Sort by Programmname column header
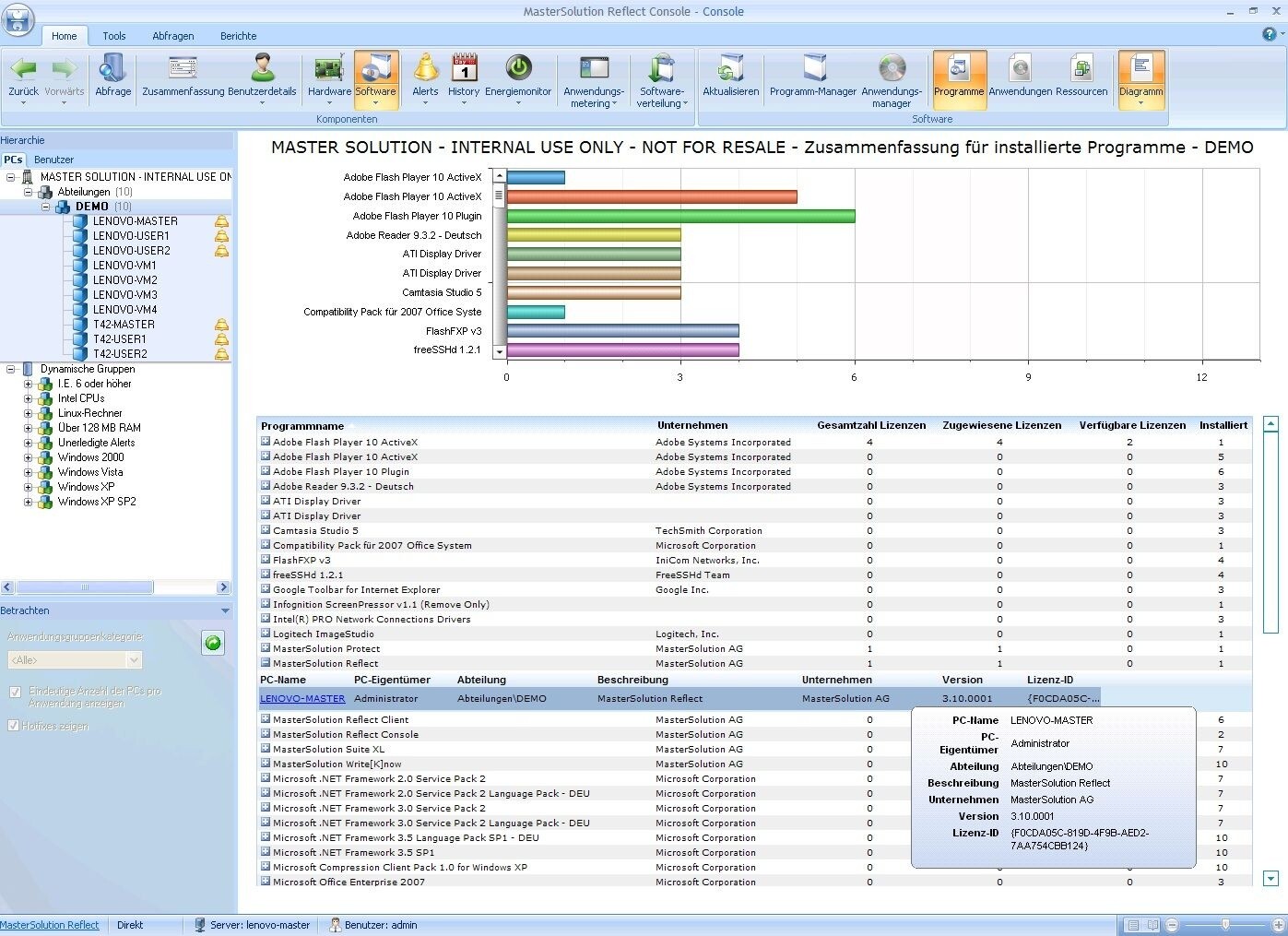The image size is (1288, 936). [302, 426]
